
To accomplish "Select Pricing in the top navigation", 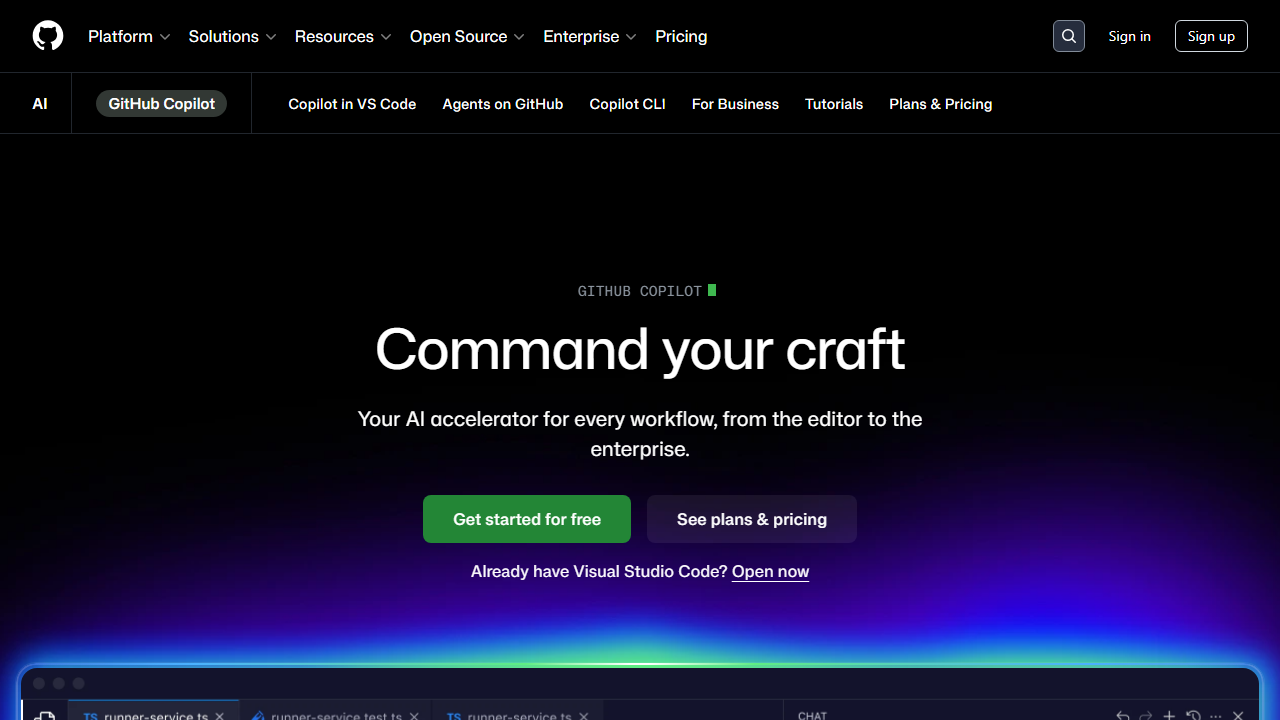I will click(681, 36).
